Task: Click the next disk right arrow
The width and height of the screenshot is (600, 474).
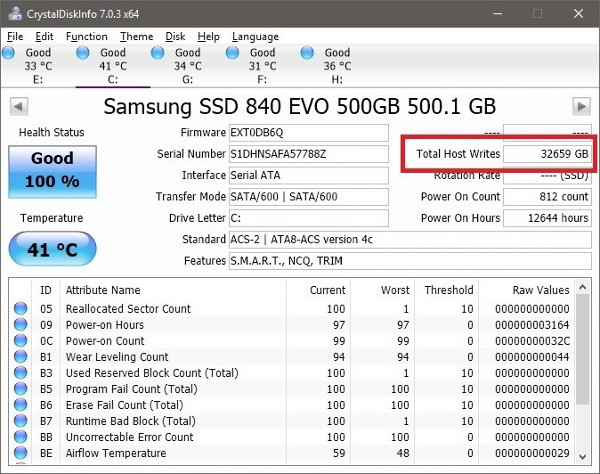Action: click(581, 106)
